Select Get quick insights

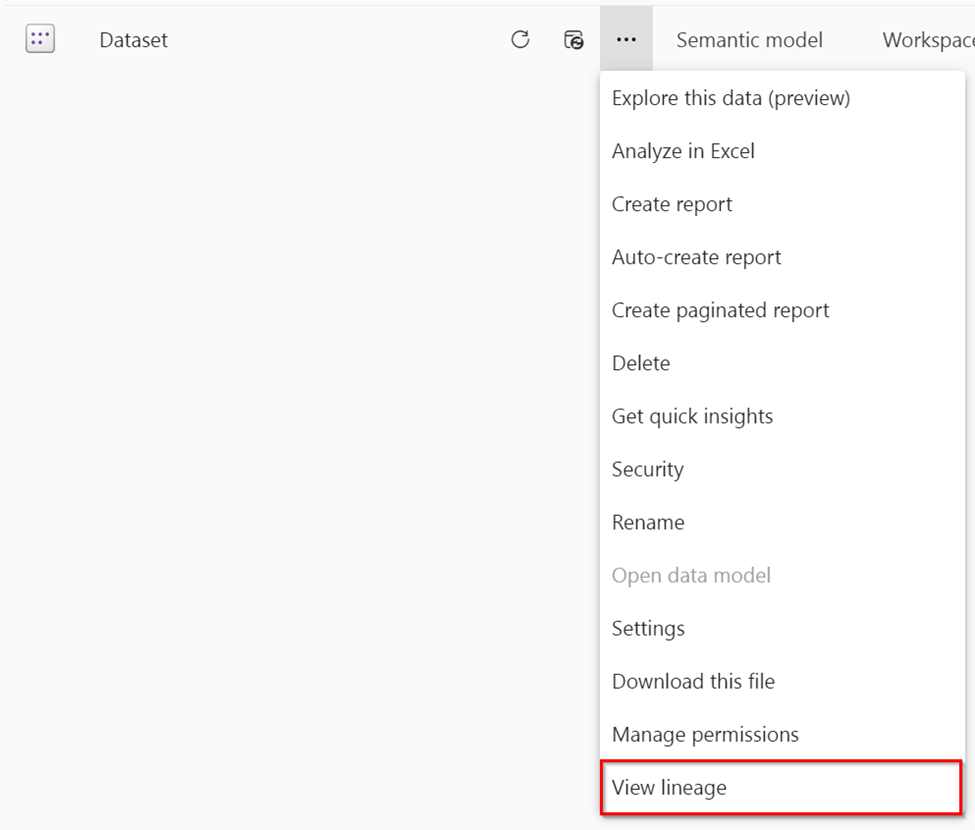pyautogui.click(x=692, y=416)
